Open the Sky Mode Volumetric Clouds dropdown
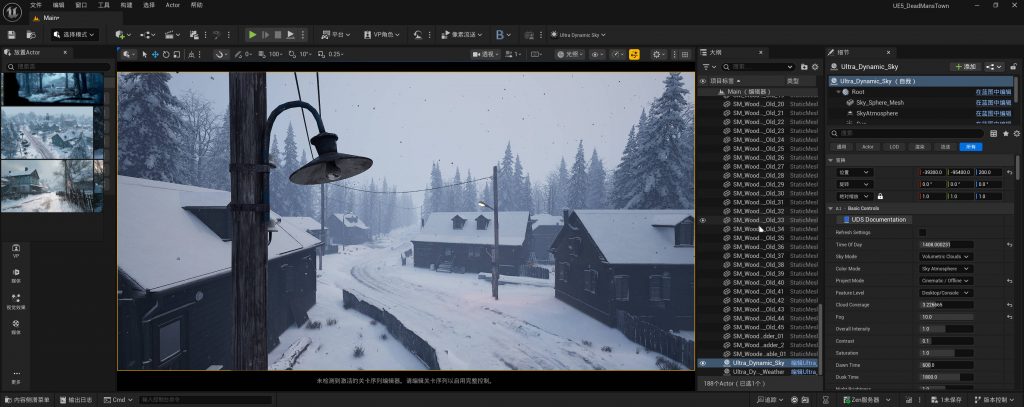This screenshot has width=1024, height=407. coord(945,256)
